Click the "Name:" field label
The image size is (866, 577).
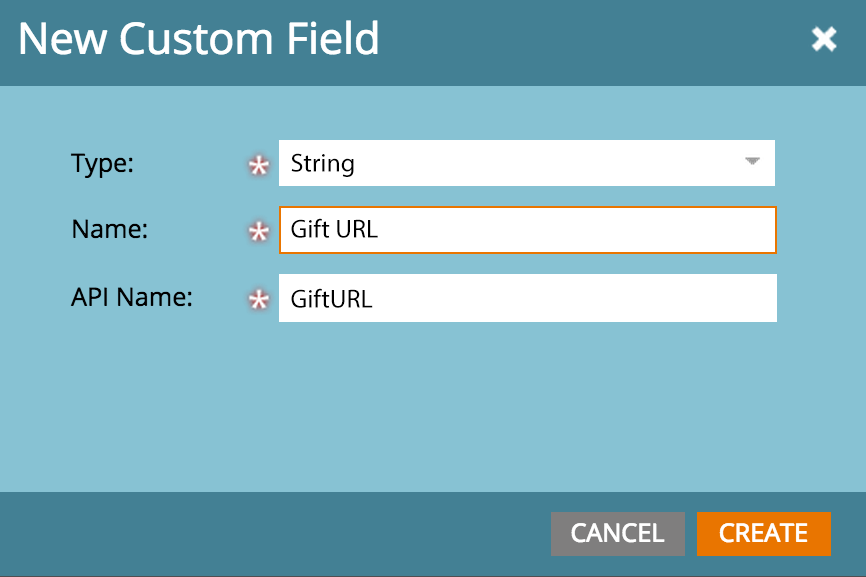click(110, 230)
